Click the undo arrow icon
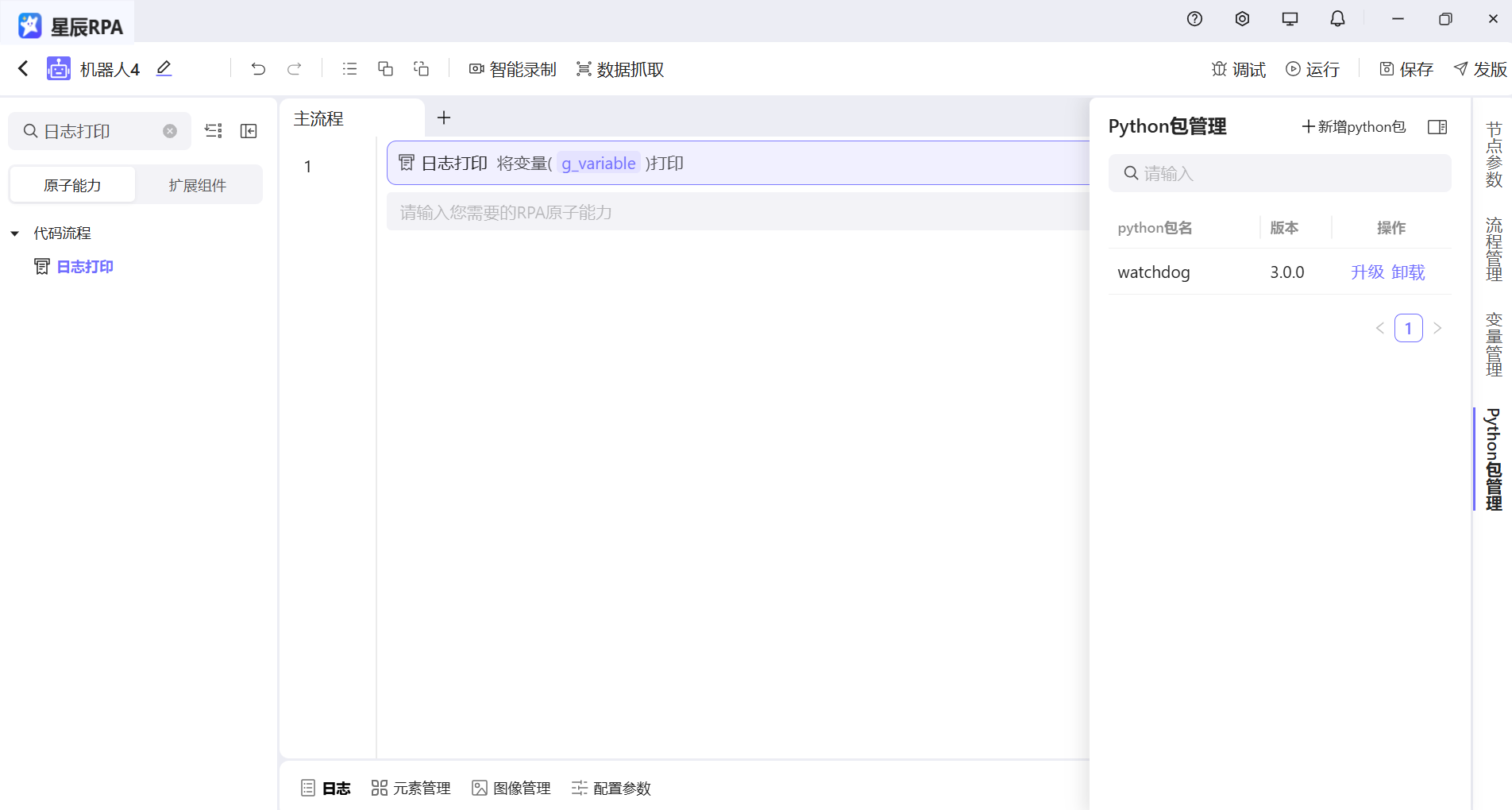This screenshot has height=810, width=1512. (x=257, y=69)
